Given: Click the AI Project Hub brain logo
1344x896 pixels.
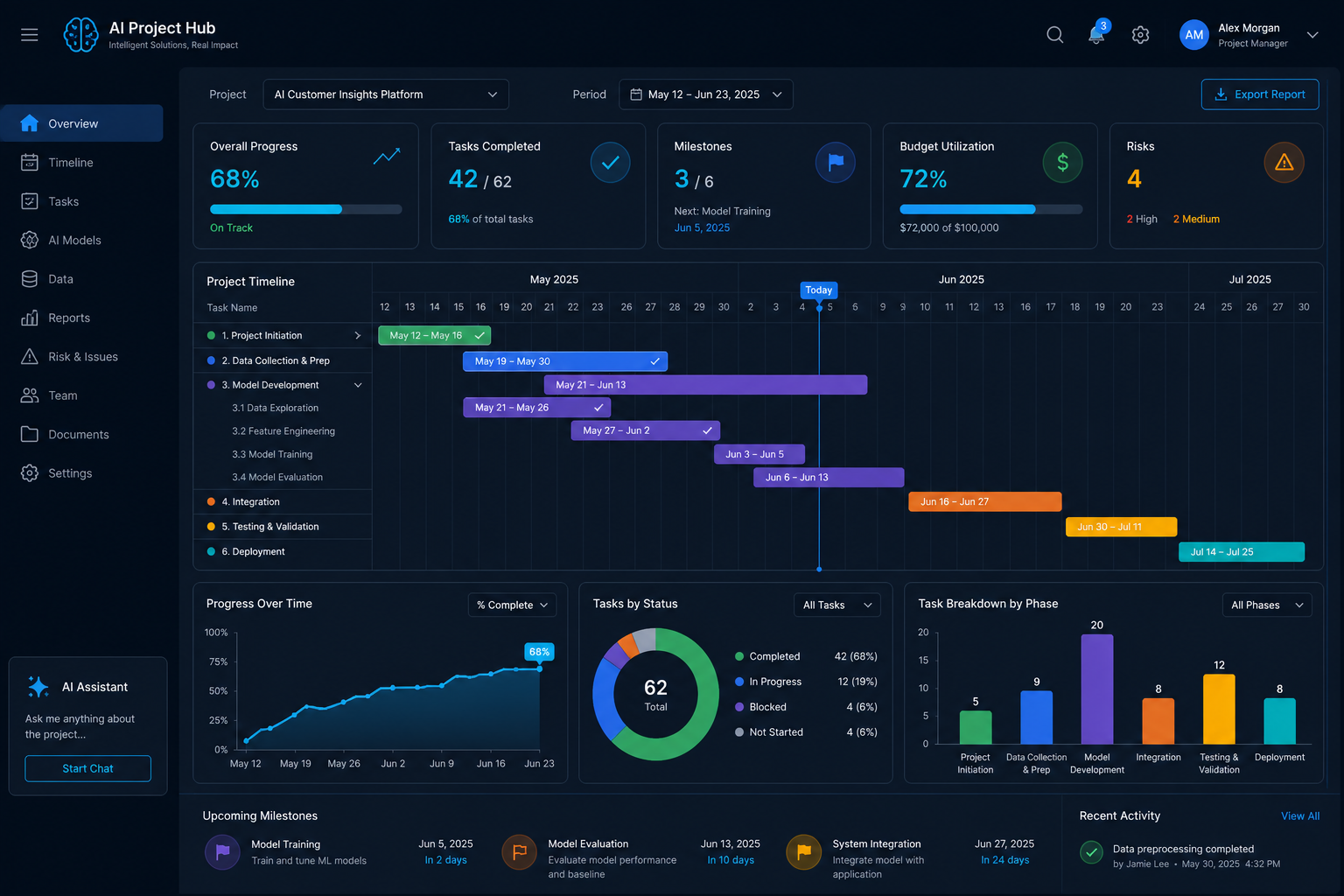Looking at the screenshot, I should [80, 35].
